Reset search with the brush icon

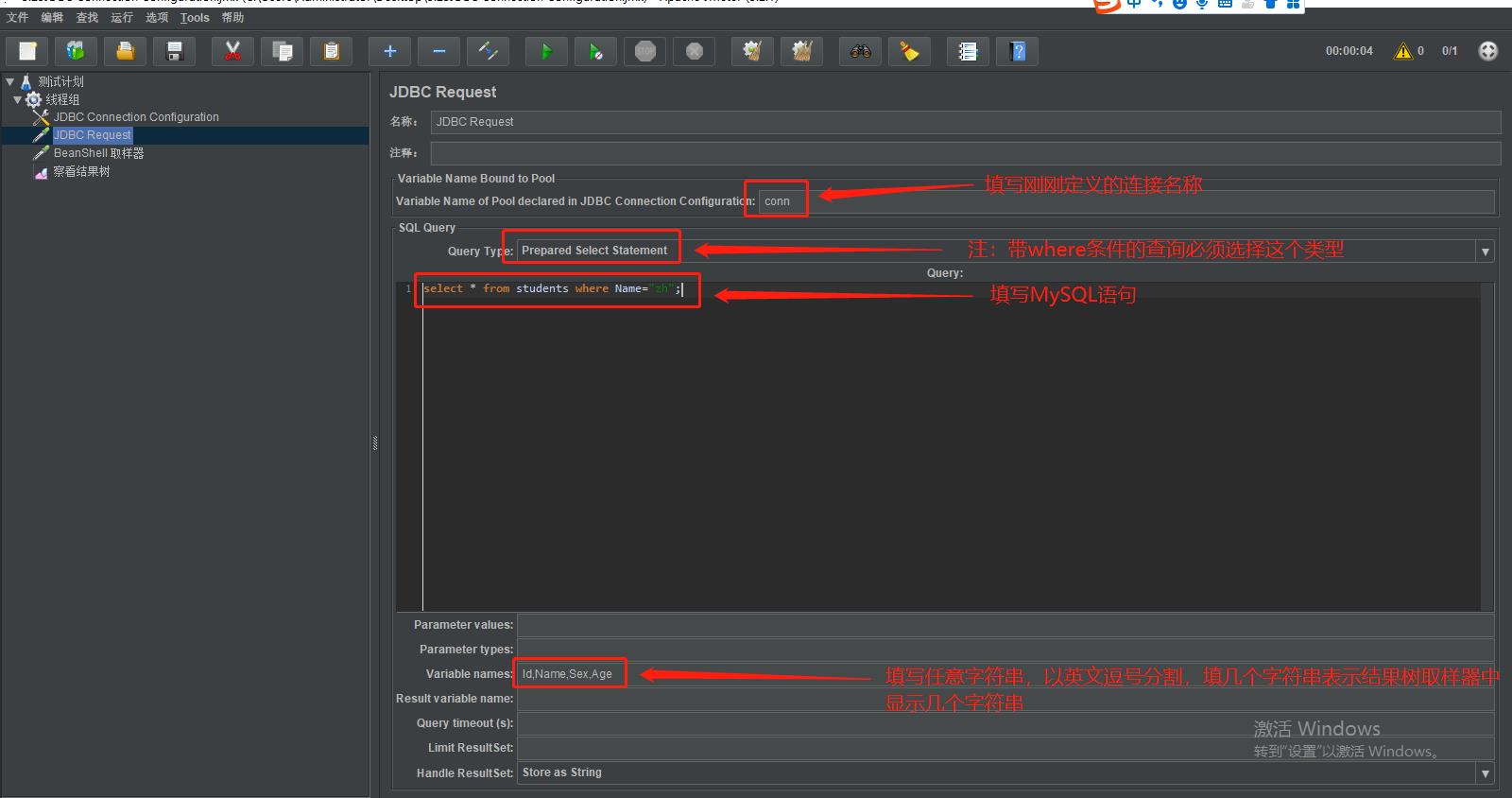pos(909,51)
